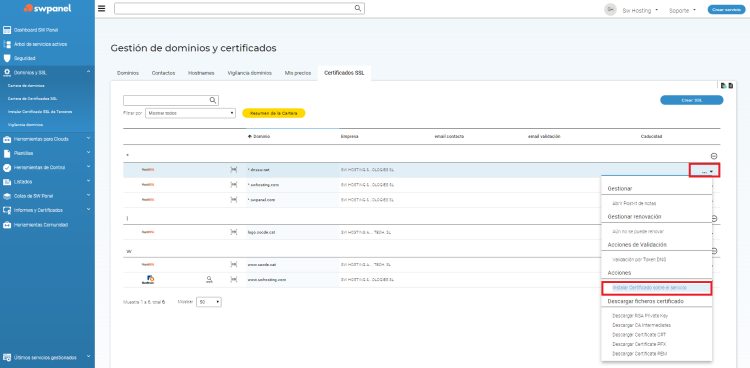
Task: Click the Últimos servicios gestionados icon
Action: [x=7, y=357]
